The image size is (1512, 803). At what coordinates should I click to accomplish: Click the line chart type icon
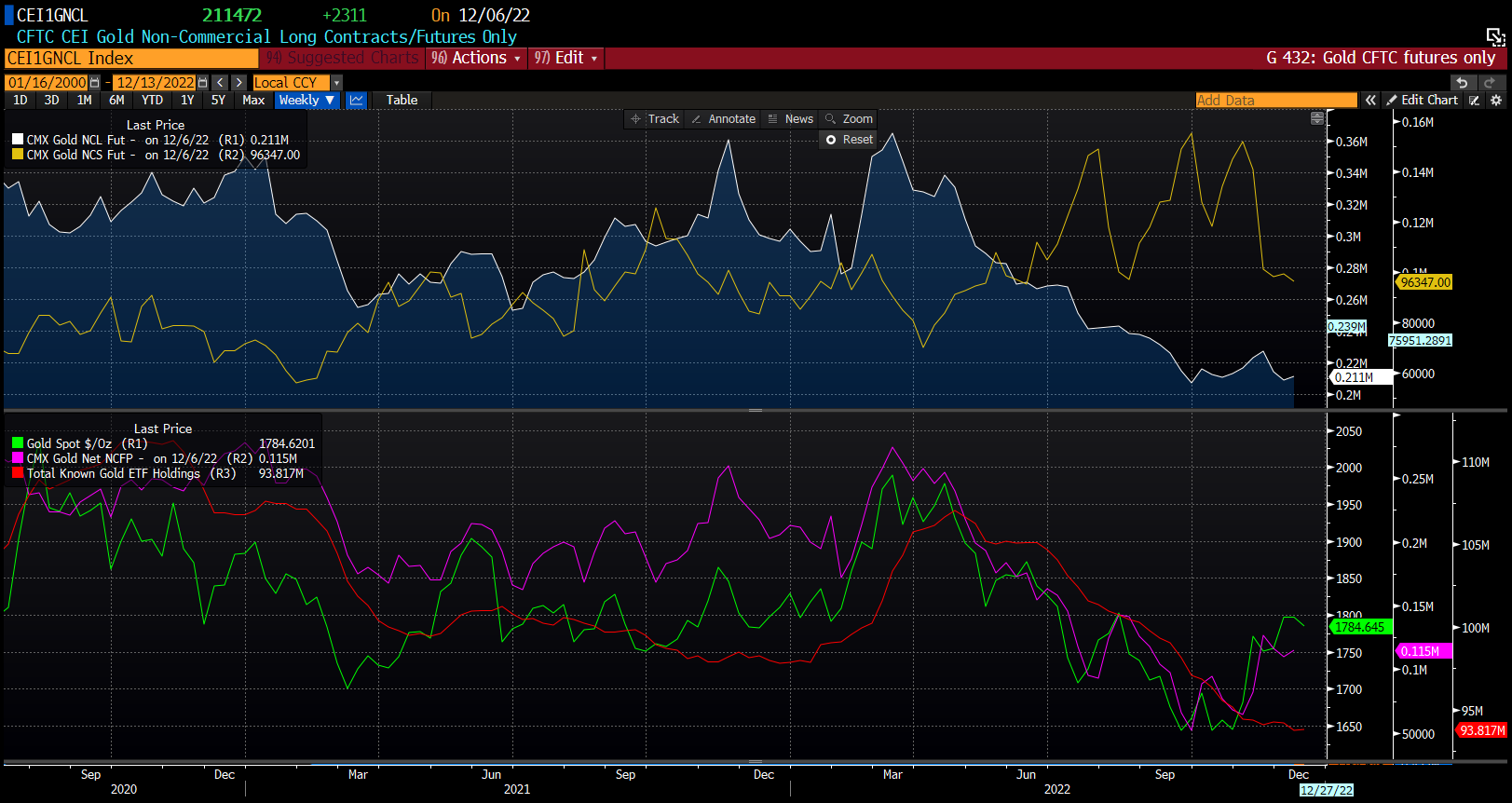point(356,100)
